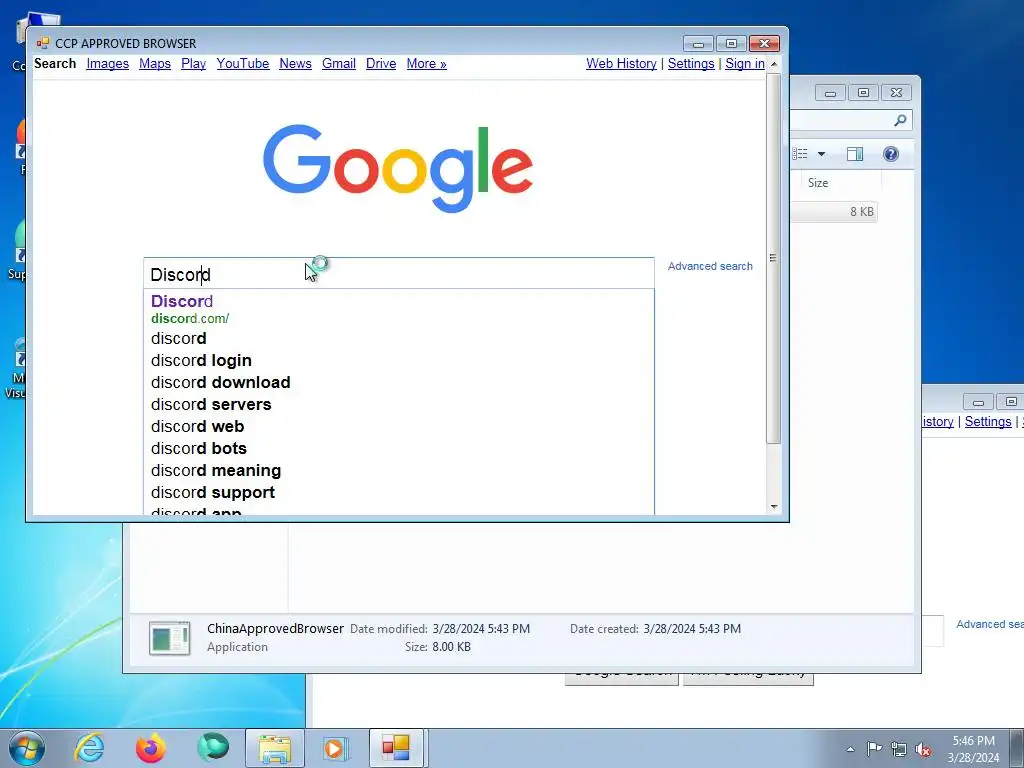This screenshot has width=1024, height=768.
Task: Click the Google logo
Action: pyautogui.click(x=398, y=168)
